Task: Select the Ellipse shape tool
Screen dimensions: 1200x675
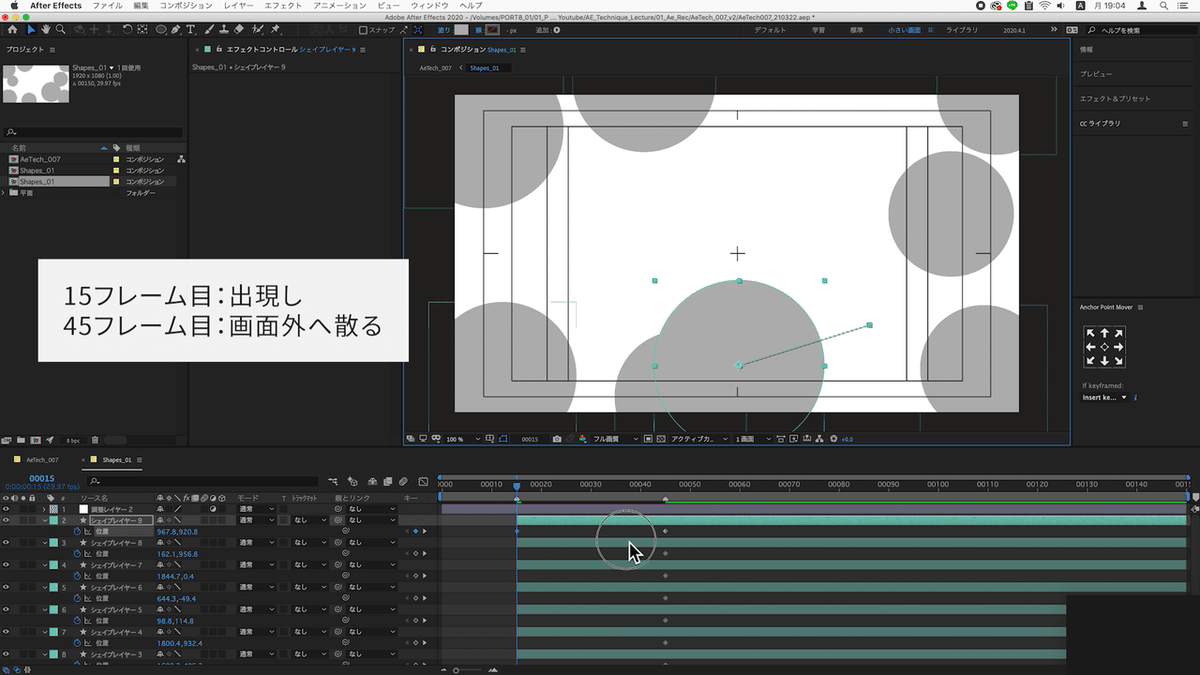Action: pos(160,30)
